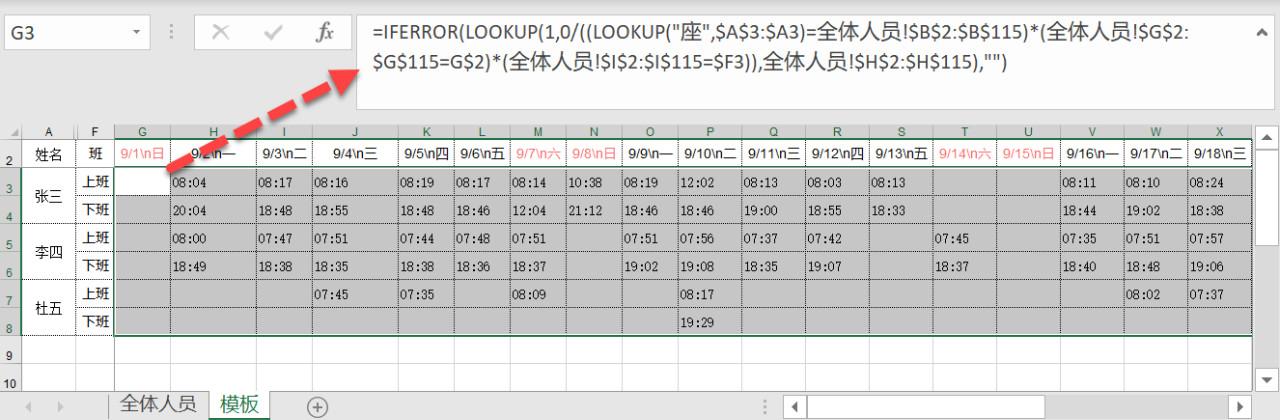Select cell with time 08:24
Image resolution: width=1280 pixels, height=420 pixels.
[x=1219, y=183]
